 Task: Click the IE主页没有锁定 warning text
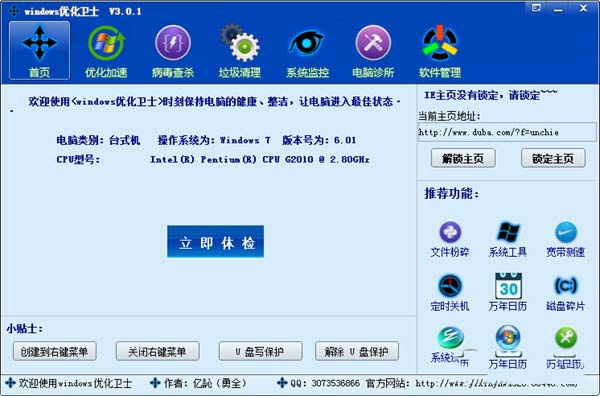(491, 95)
